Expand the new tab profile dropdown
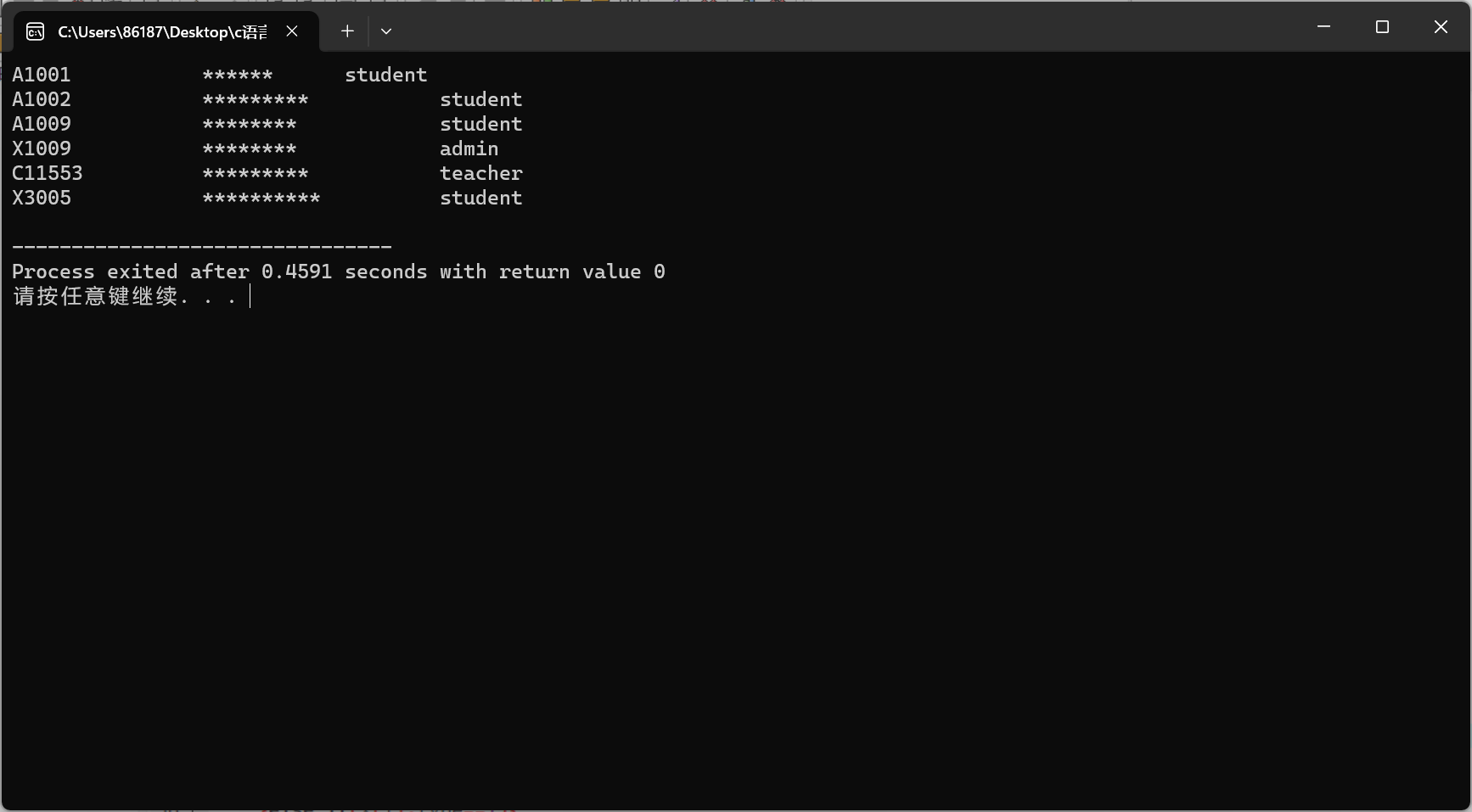1472x812 pixels. tap(386, 31)
